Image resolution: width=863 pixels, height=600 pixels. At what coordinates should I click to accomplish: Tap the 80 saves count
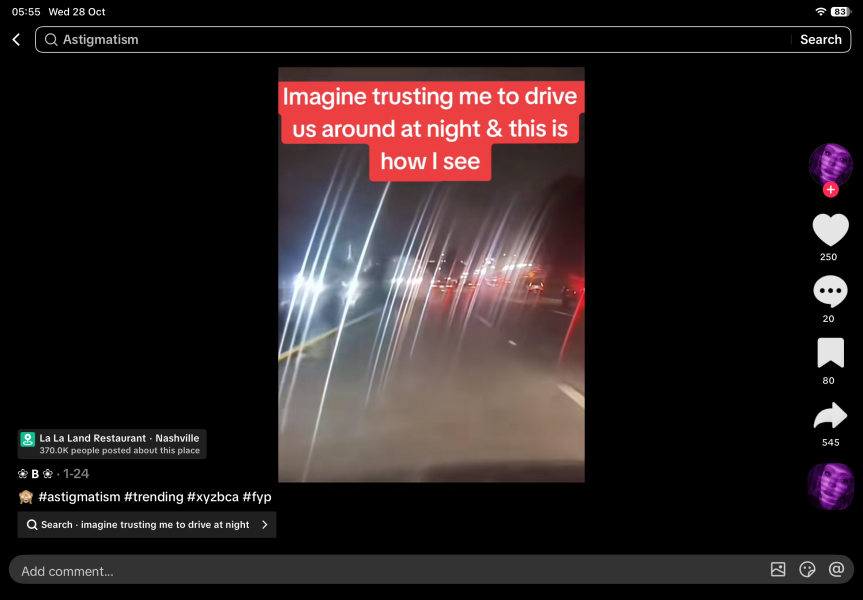[828, 380]
